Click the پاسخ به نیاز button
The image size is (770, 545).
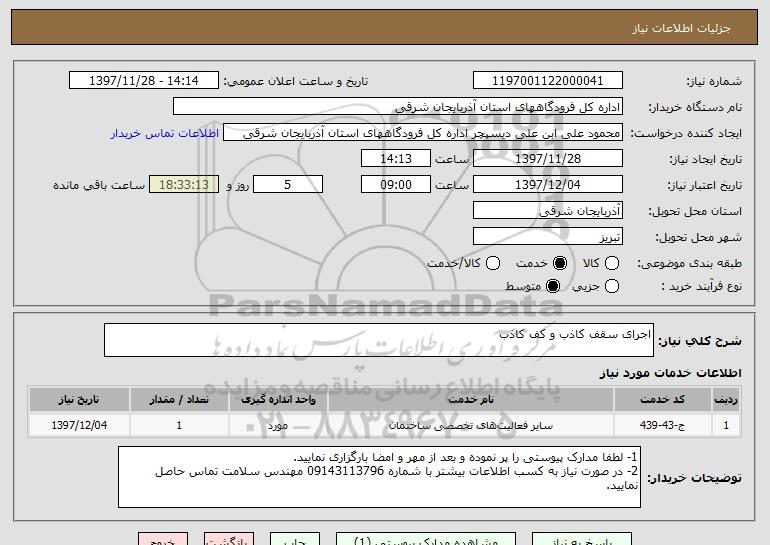tap(582, 539)
